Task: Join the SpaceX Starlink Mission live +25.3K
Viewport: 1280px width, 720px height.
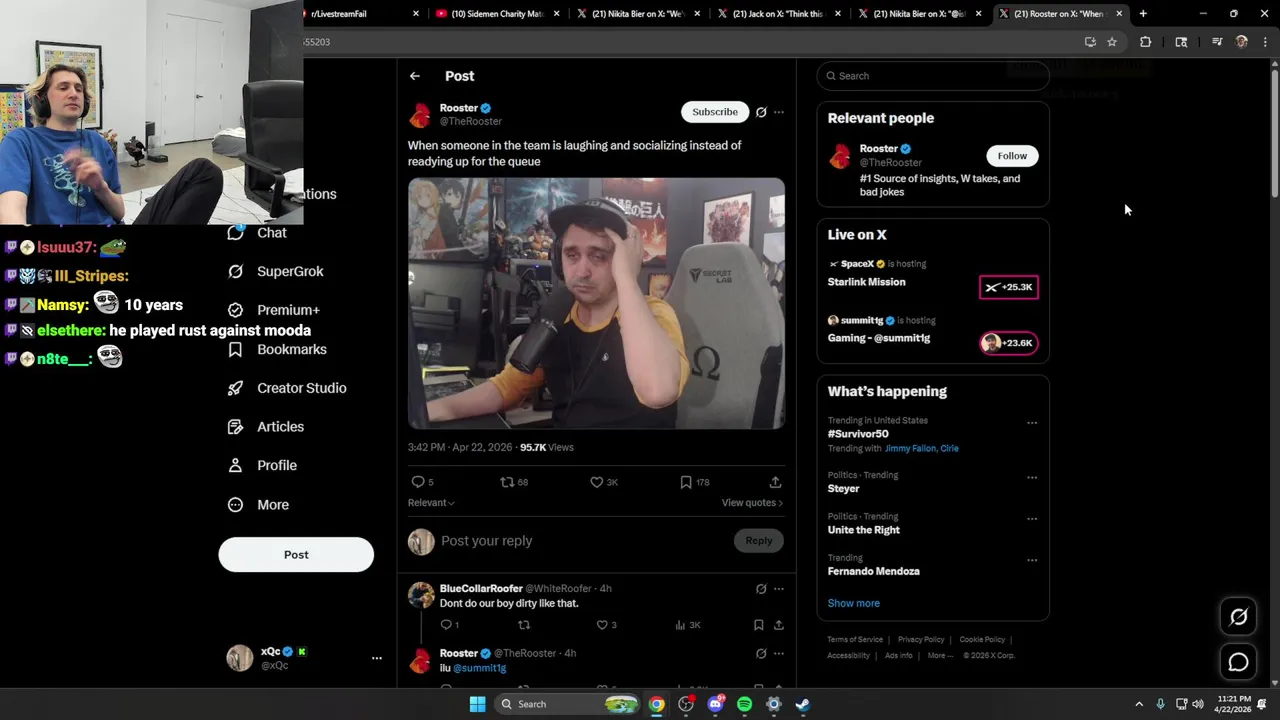Action: pos(1008,287)
